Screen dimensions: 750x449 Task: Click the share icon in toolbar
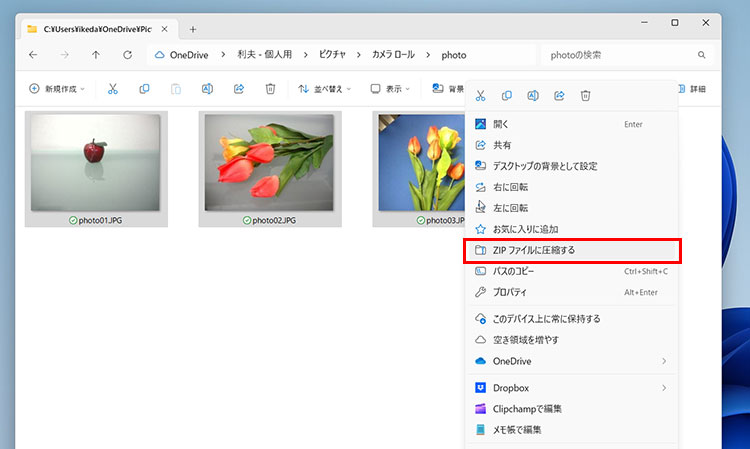coord(239,89)
